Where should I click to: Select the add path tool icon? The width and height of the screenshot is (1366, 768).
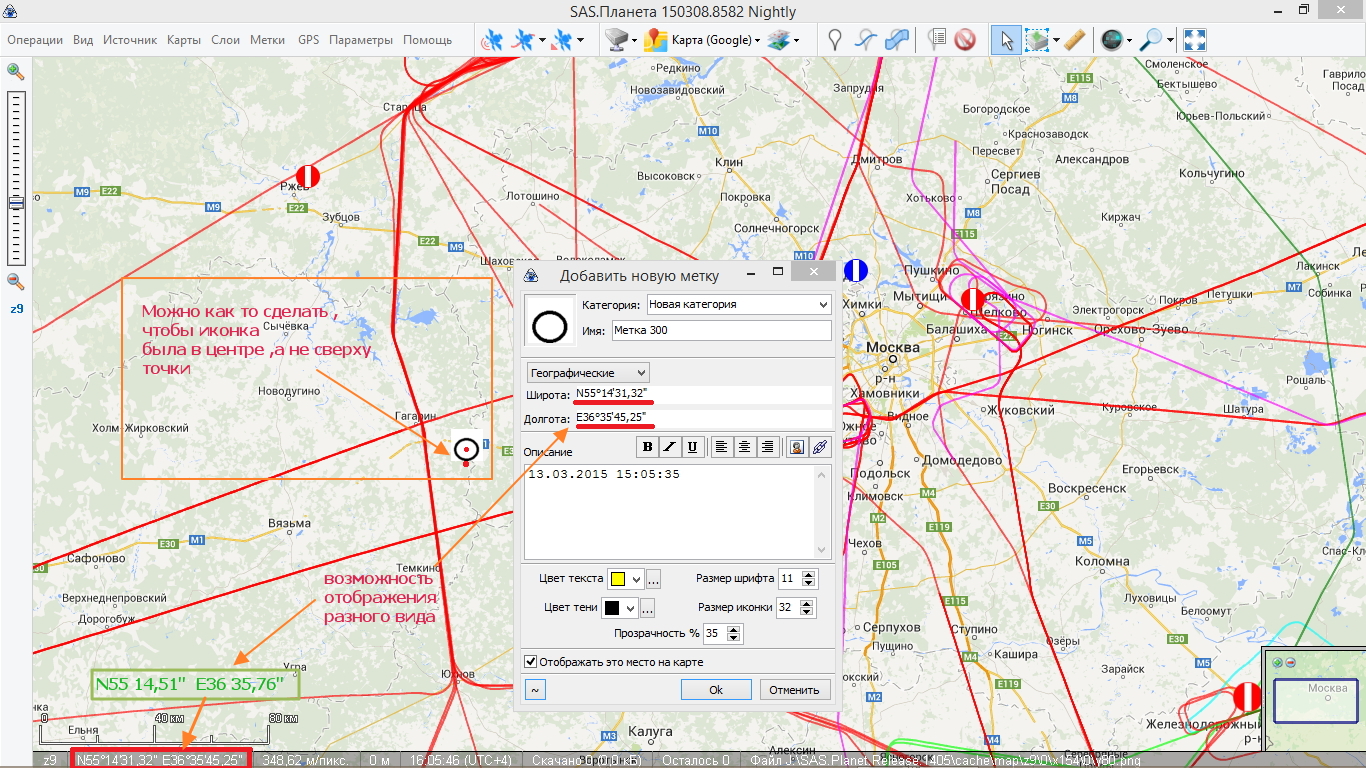(866, 40)
